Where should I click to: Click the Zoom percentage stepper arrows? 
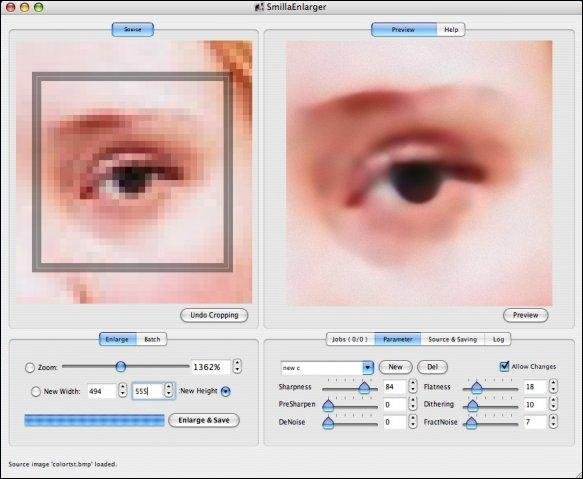pos(237,366)
